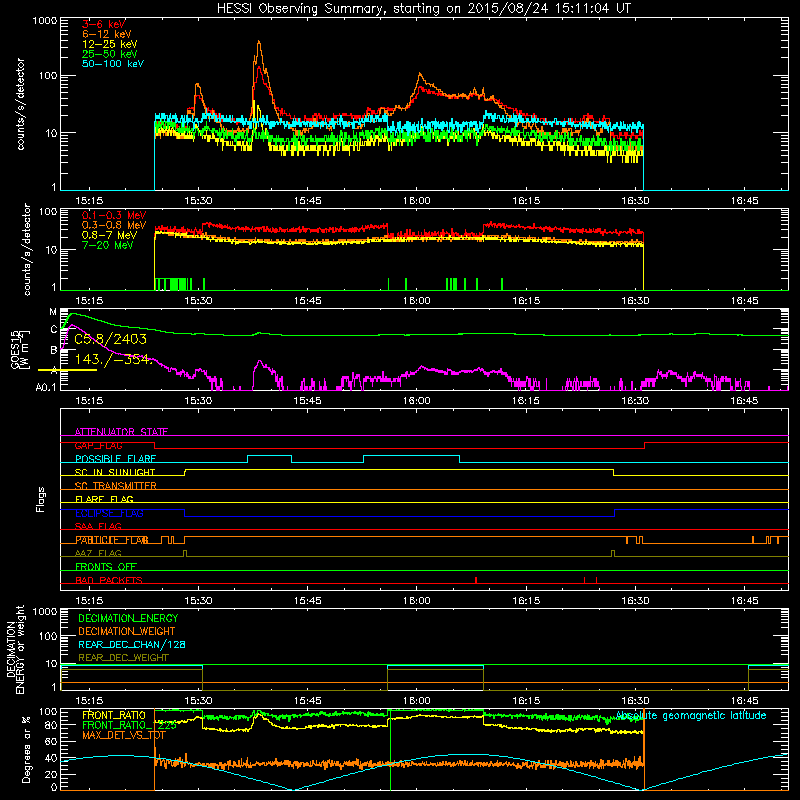
Task: Select the 0.3-0.8 MeV legend label
Action: click(114, 225)
